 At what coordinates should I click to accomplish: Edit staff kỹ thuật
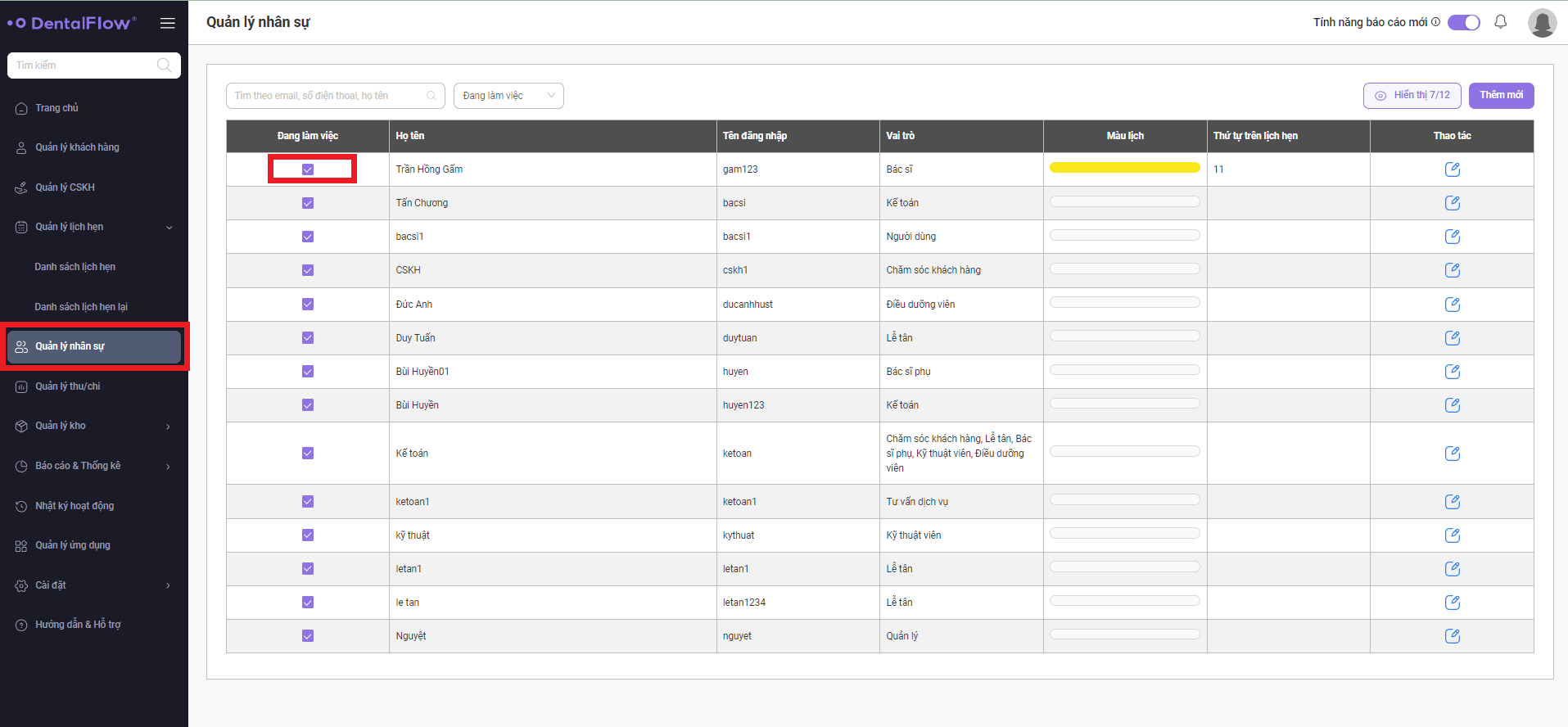pos(1452,535)
